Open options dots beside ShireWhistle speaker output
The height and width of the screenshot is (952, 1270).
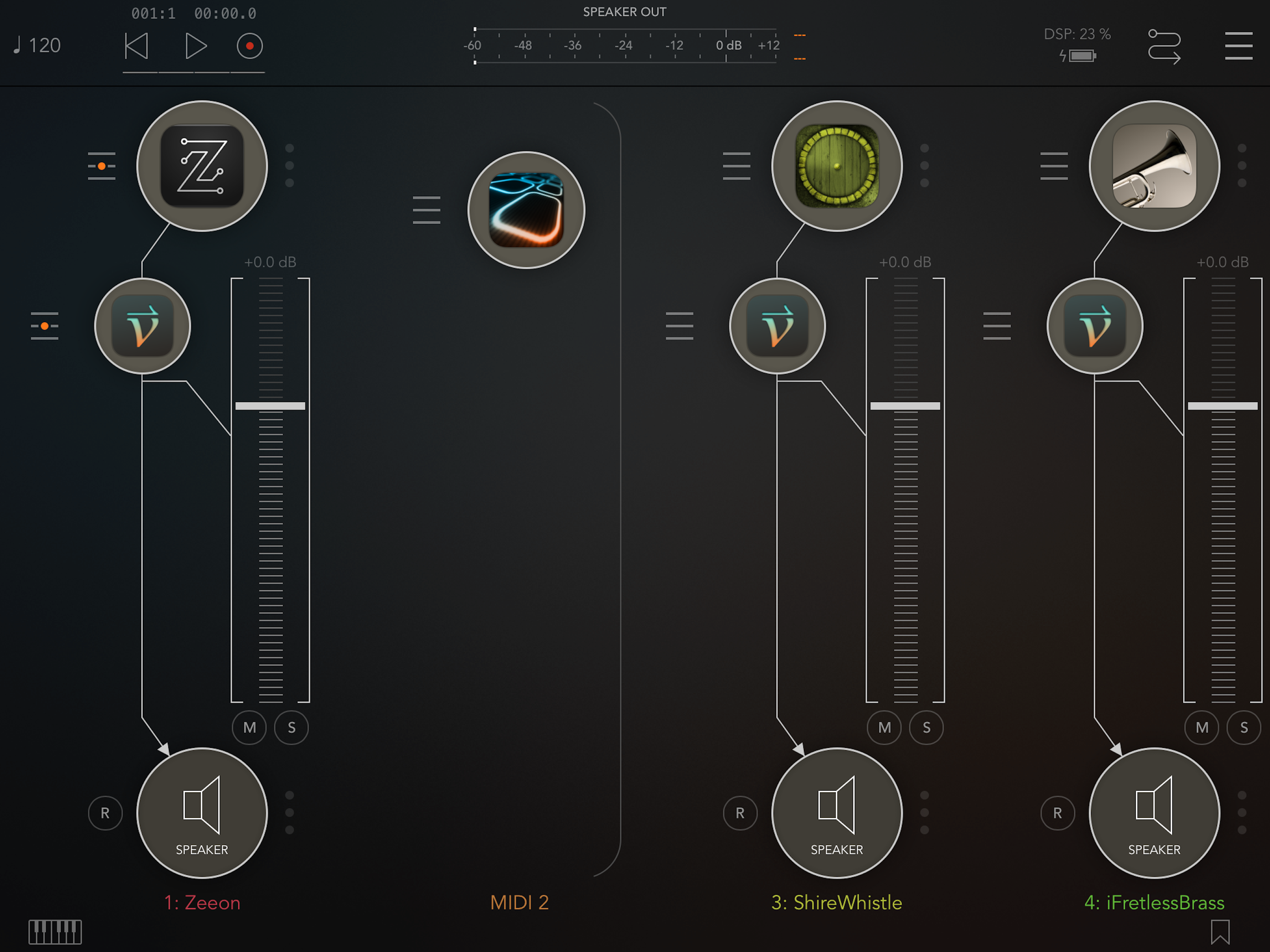pos(924,813)
